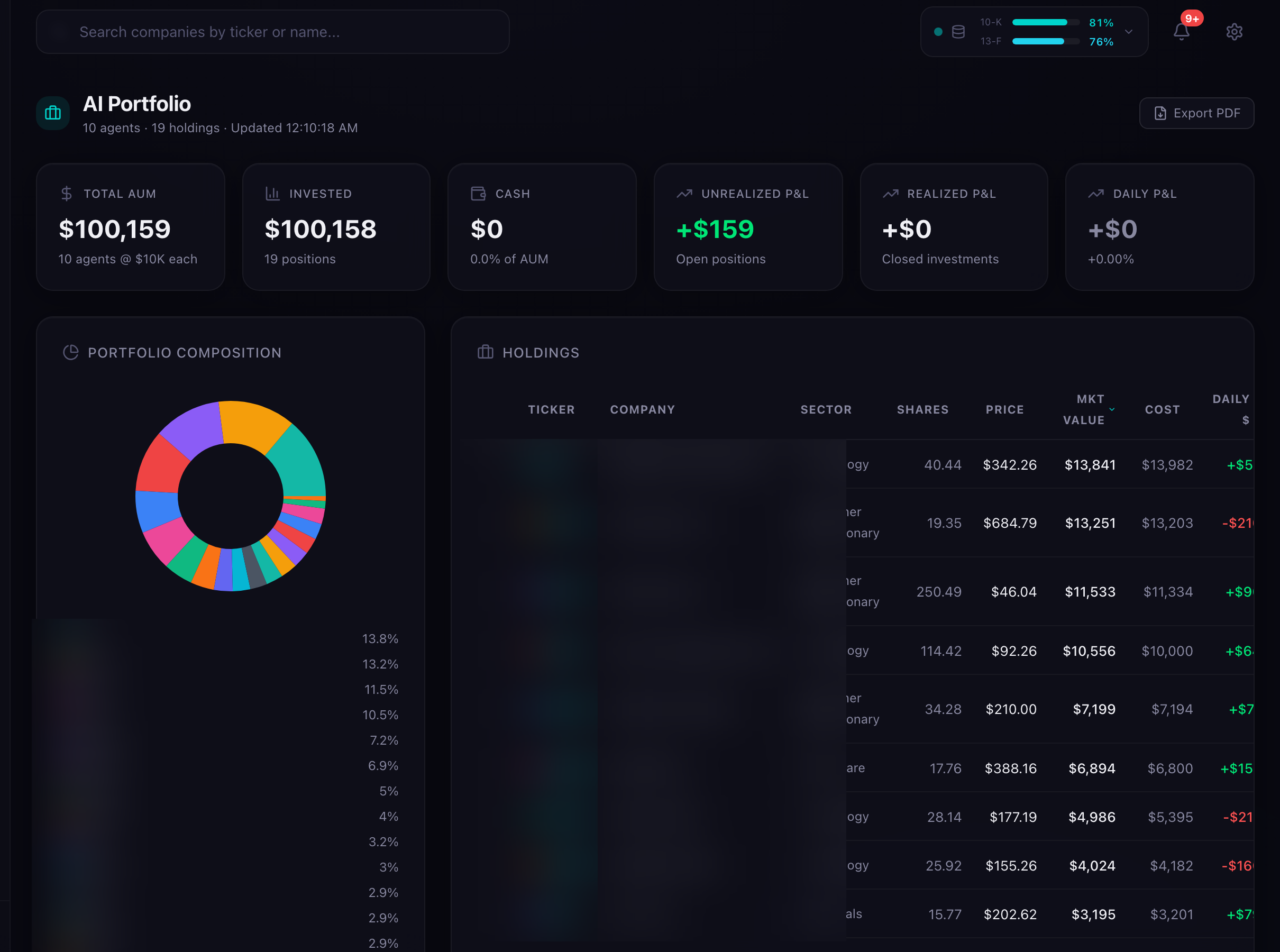Viewport: 1280px width, 952px height.
Task: Click the 10-K coverage progress bar
Action: coord(1045,22)
